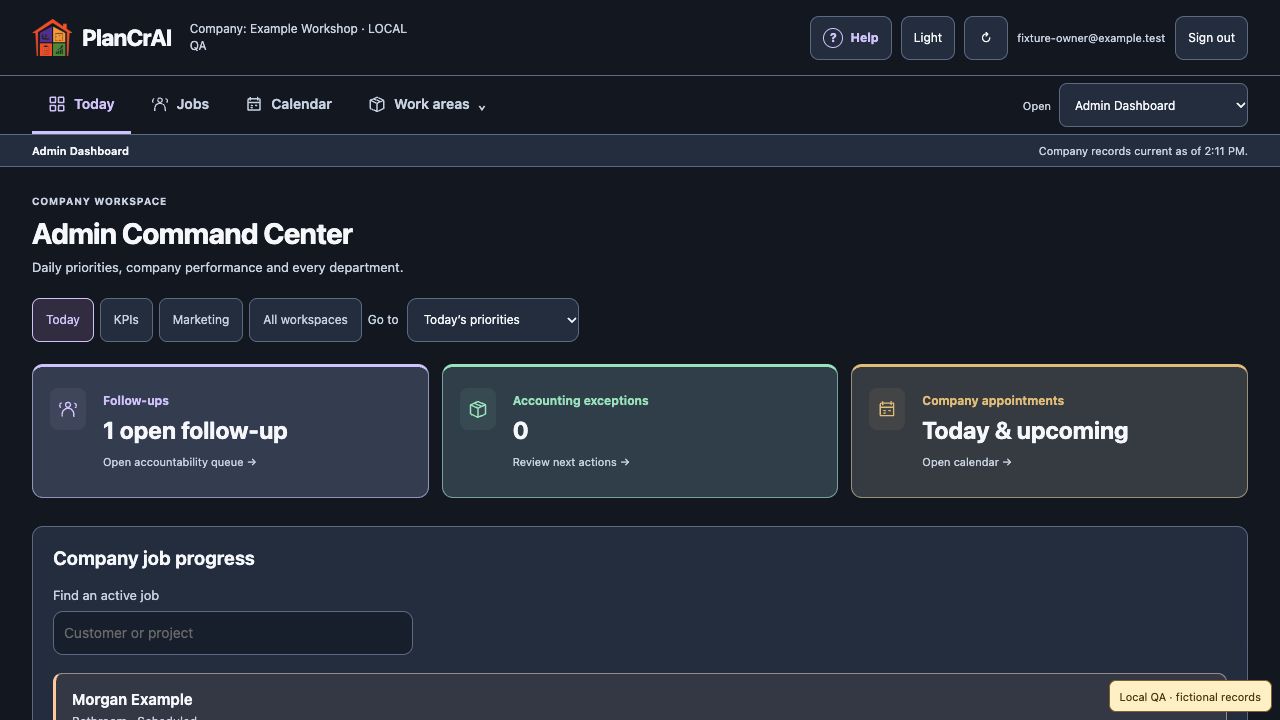Expand the Work areas chevron
The image size is (1280, 720).
(482, 107)
